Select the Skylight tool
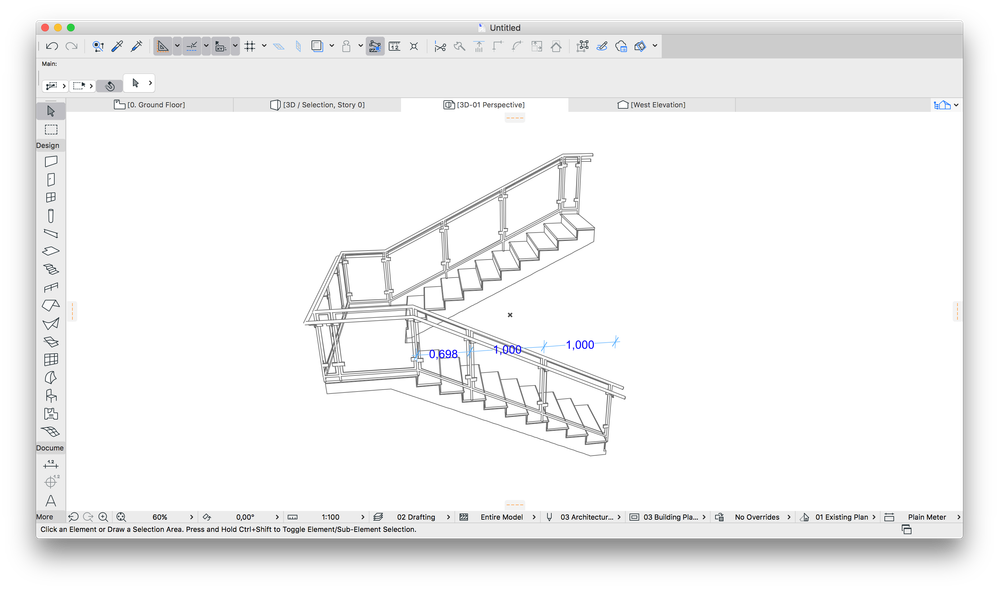 point(51,342)
